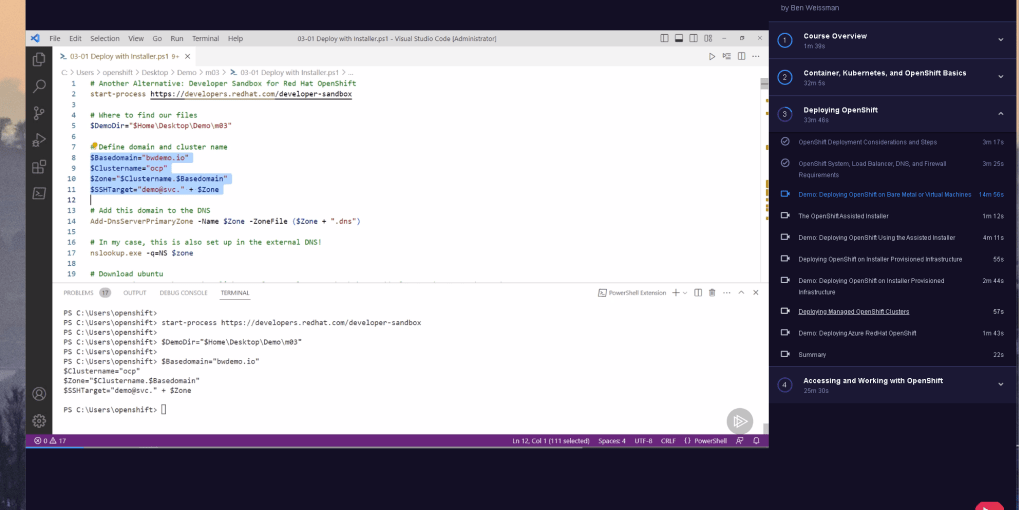The height and width of the screenshot is (510, 1023).
Task: Maximize terminal panel with up chevron
Action: [x=741, y=293]
